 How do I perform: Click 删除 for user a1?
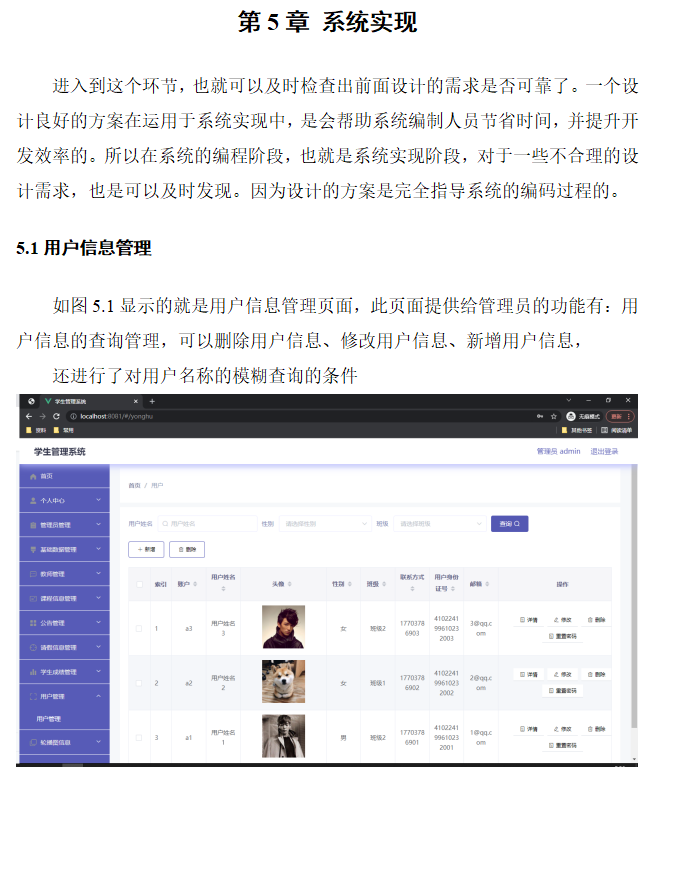[597, 729]
